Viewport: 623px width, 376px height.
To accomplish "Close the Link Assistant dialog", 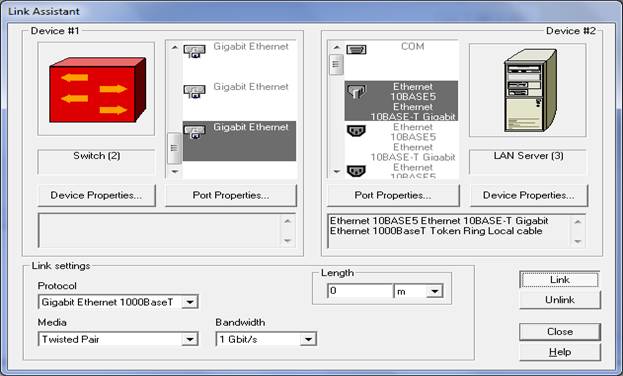I will pyautogui.click(x=559, y=331).
